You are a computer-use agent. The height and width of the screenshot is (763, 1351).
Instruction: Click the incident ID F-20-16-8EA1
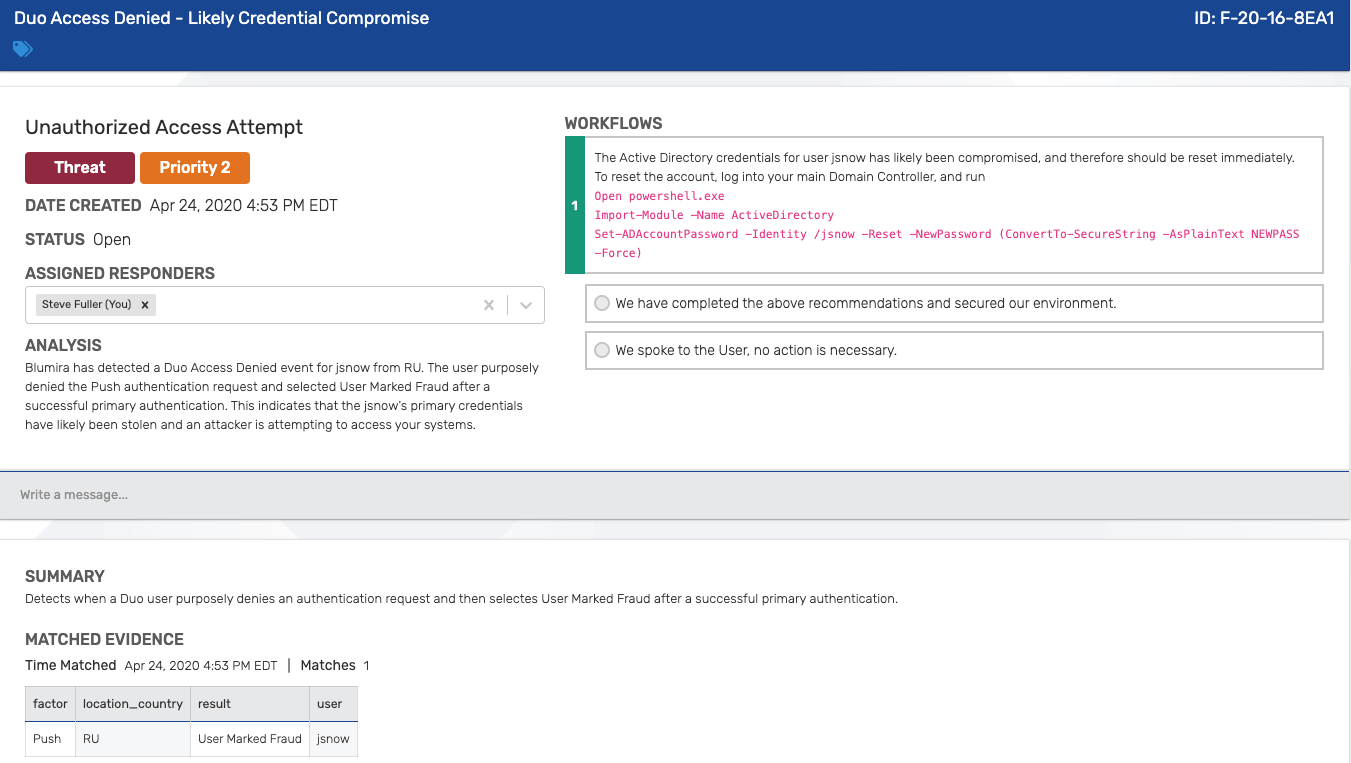tap(1263, 17)
